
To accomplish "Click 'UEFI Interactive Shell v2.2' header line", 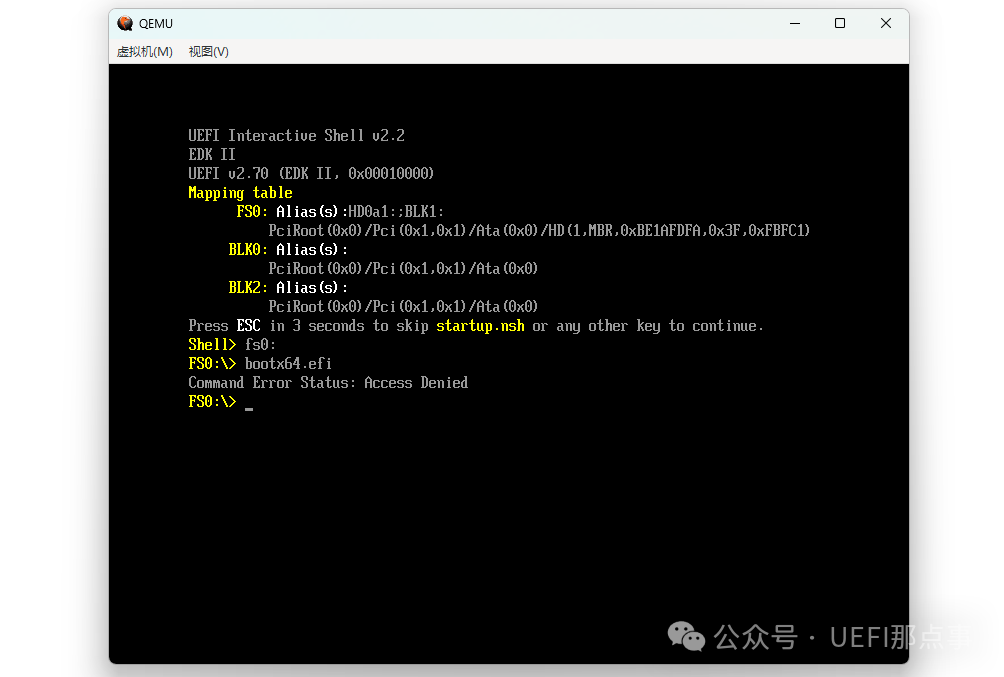I will coord(296,136).
